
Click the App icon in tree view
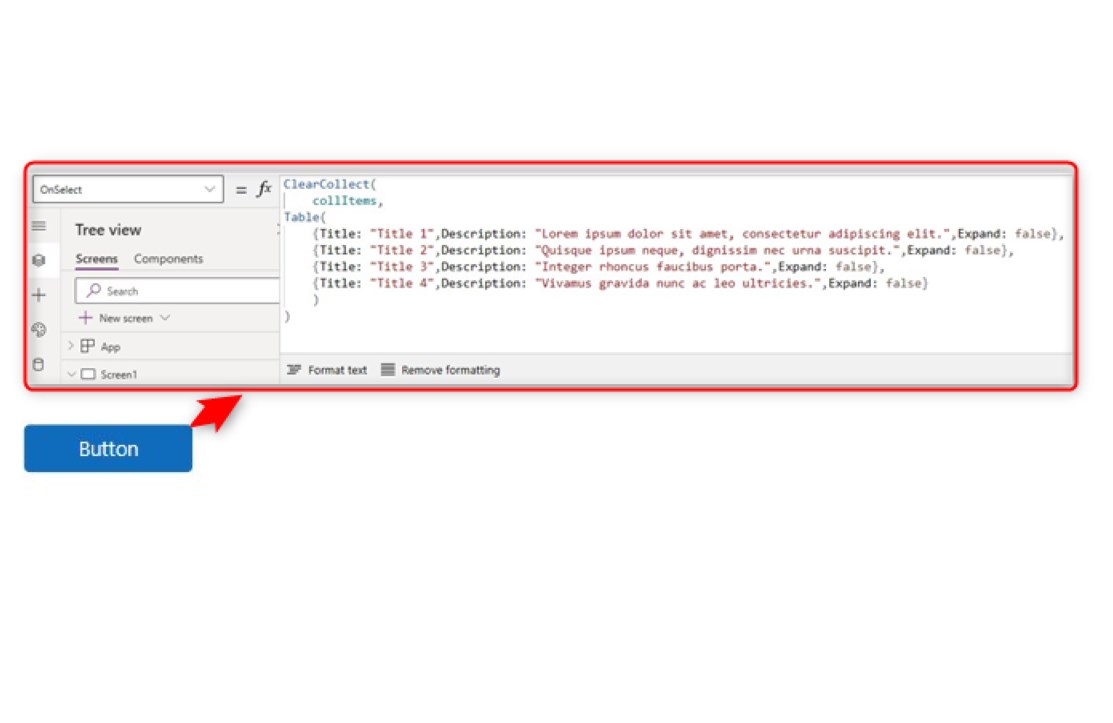(x=88, y=347)
